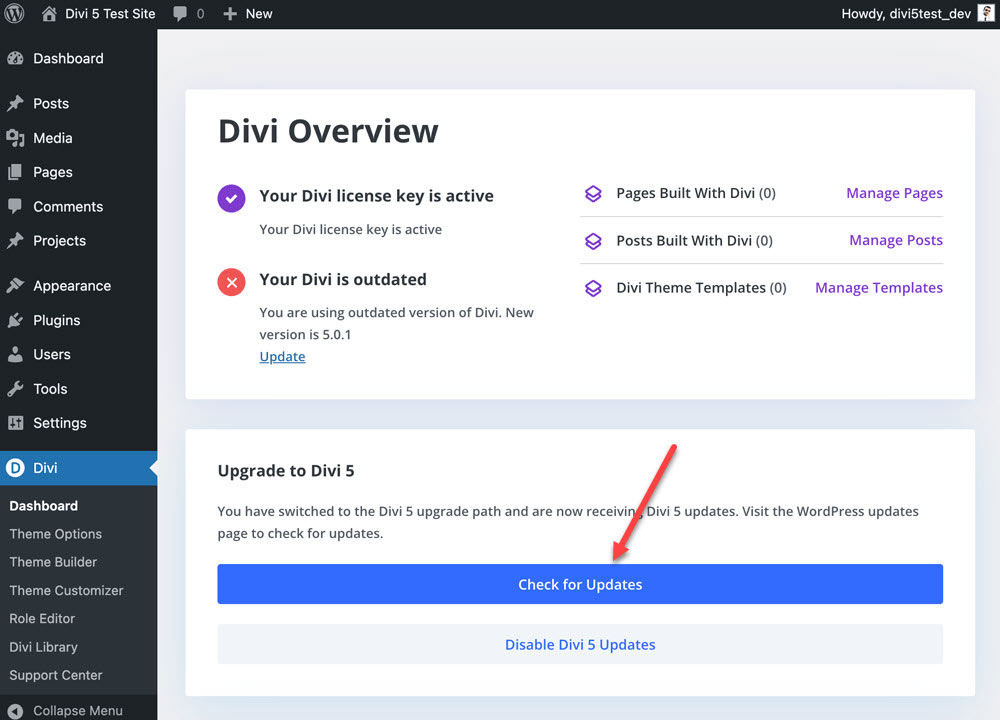The image size is (1000, 720).
Task: Click the Media icon in sidebar
Action: (x=15, y=138)
